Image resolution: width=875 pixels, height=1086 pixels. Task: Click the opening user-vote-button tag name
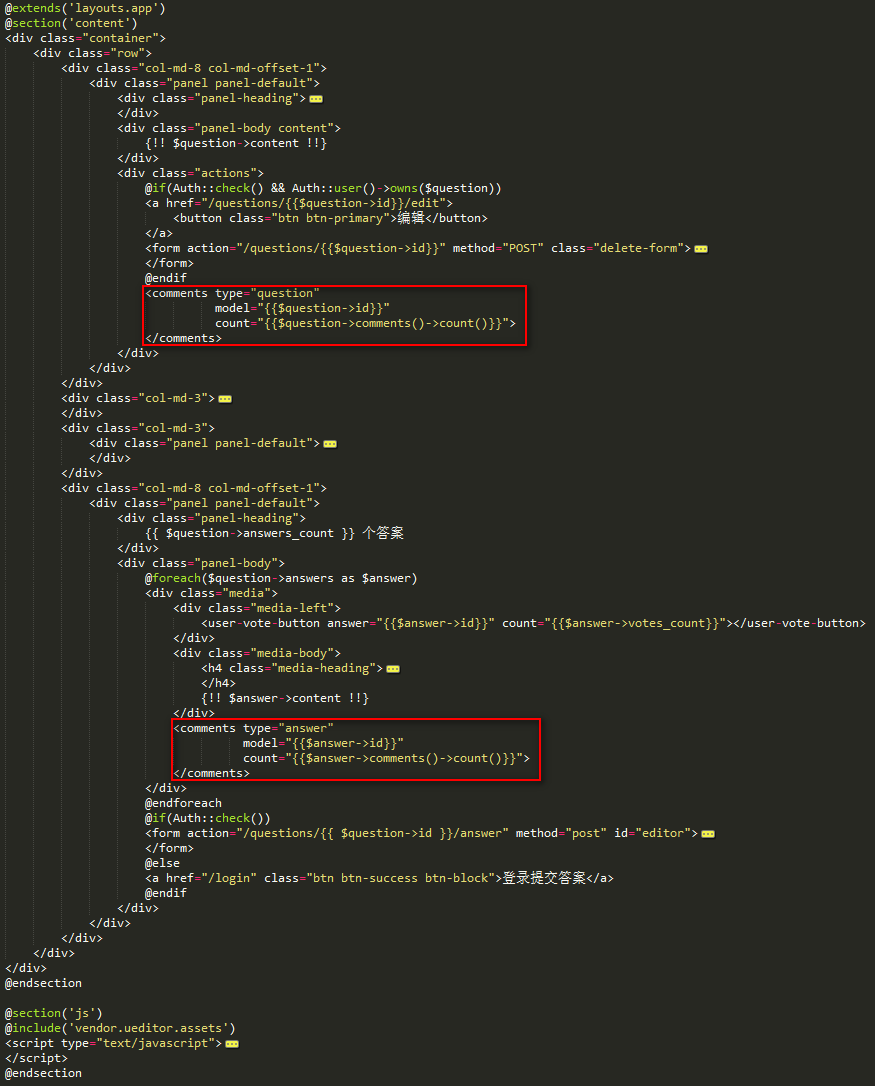[264, 623]
